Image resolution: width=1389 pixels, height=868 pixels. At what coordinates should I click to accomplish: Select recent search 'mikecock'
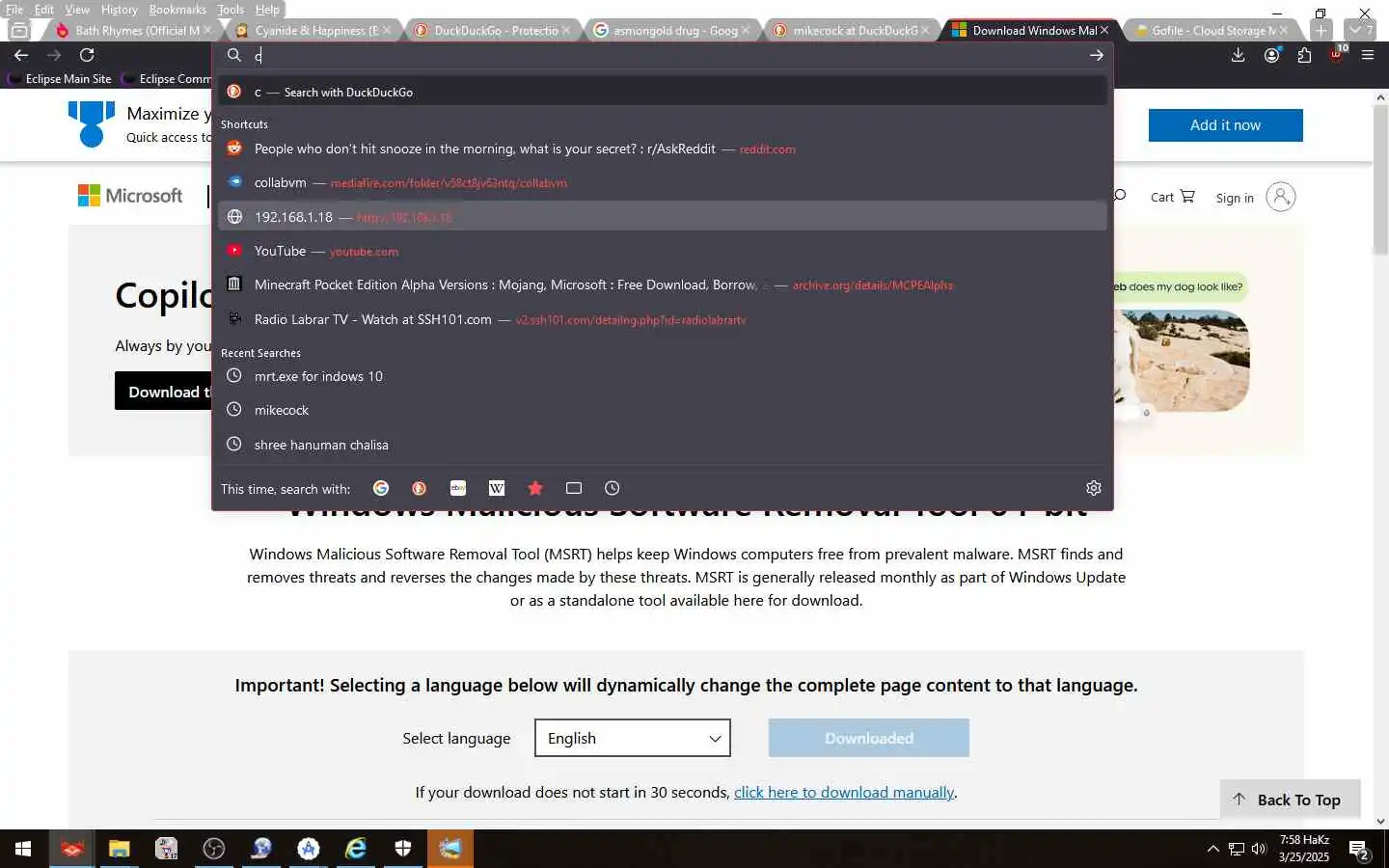662,410
